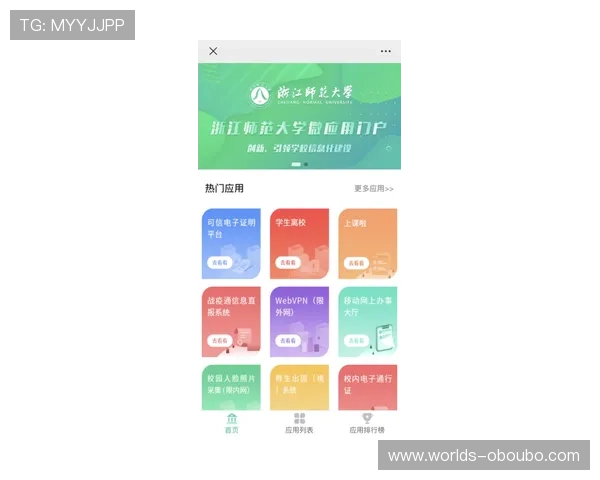Click 去看看 on the 可信电子证明平台 card
This screenshot has width=600, height=480.
pyautogui.click(x=220, y=263)
